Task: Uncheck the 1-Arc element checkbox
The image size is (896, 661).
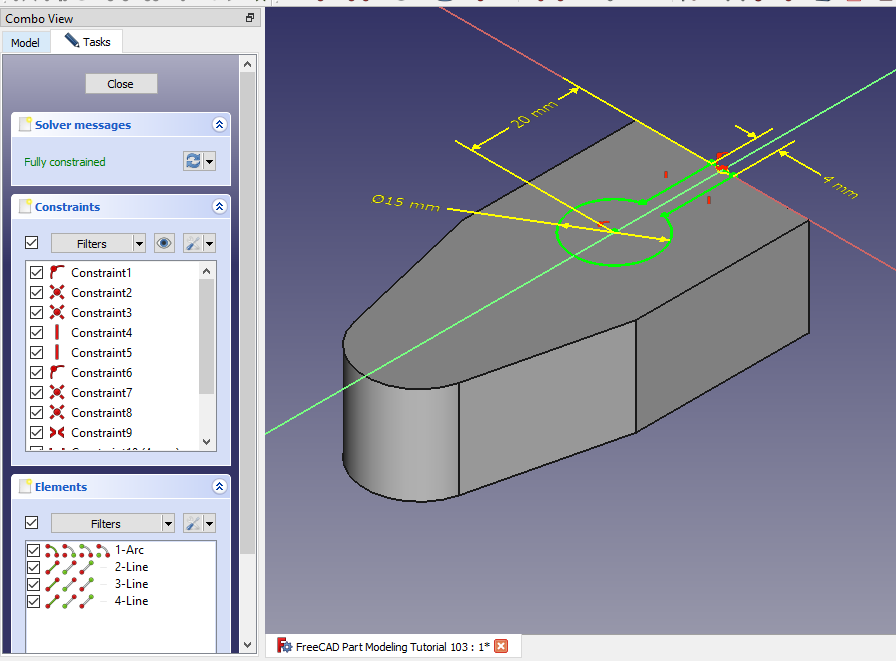Action: pyautogui.click(x=34, y=550)
